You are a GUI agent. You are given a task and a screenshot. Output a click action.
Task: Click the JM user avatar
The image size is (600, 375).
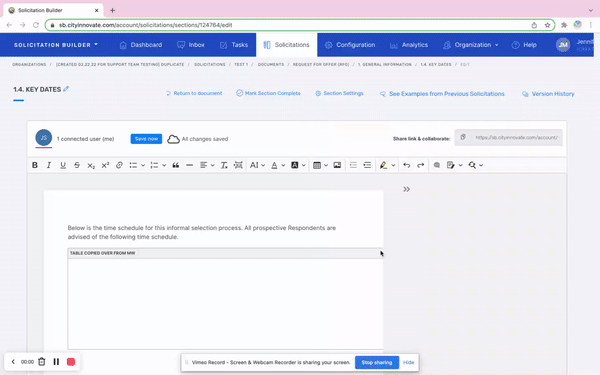pos(563,45)
